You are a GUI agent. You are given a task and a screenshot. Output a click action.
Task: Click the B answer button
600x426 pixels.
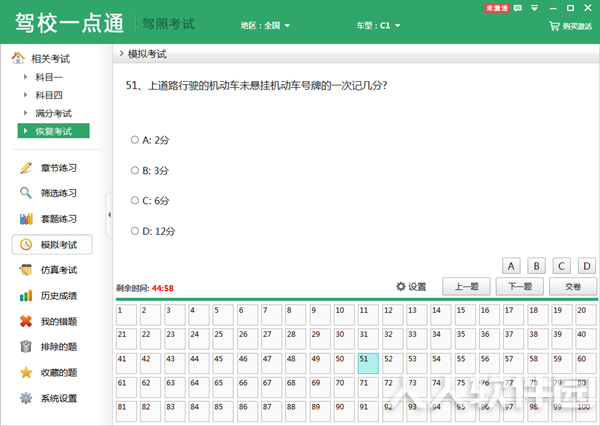(x=536, y=266)
